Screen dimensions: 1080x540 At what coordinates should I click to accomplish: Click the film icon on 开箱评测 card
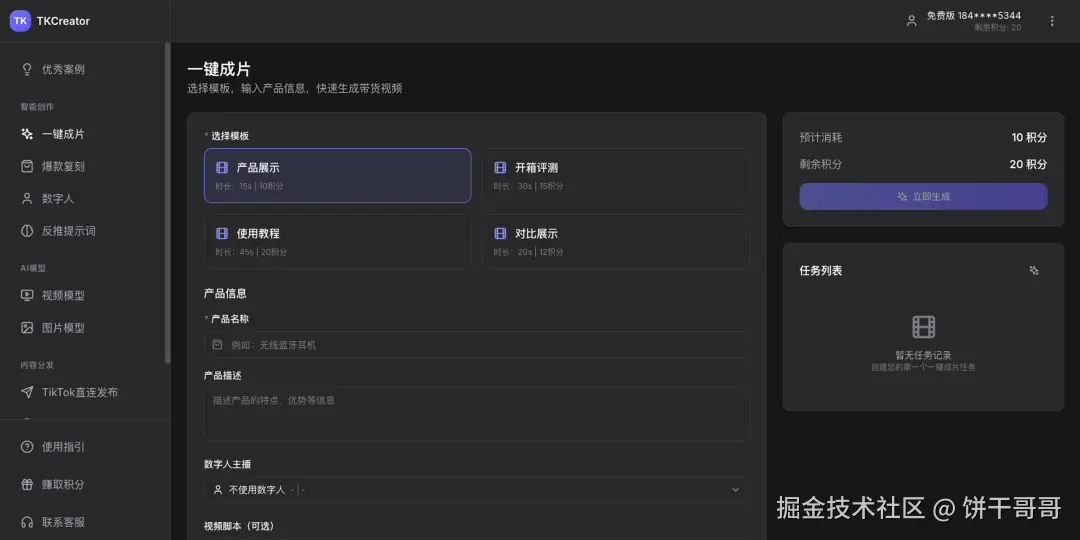pos(500,167)
